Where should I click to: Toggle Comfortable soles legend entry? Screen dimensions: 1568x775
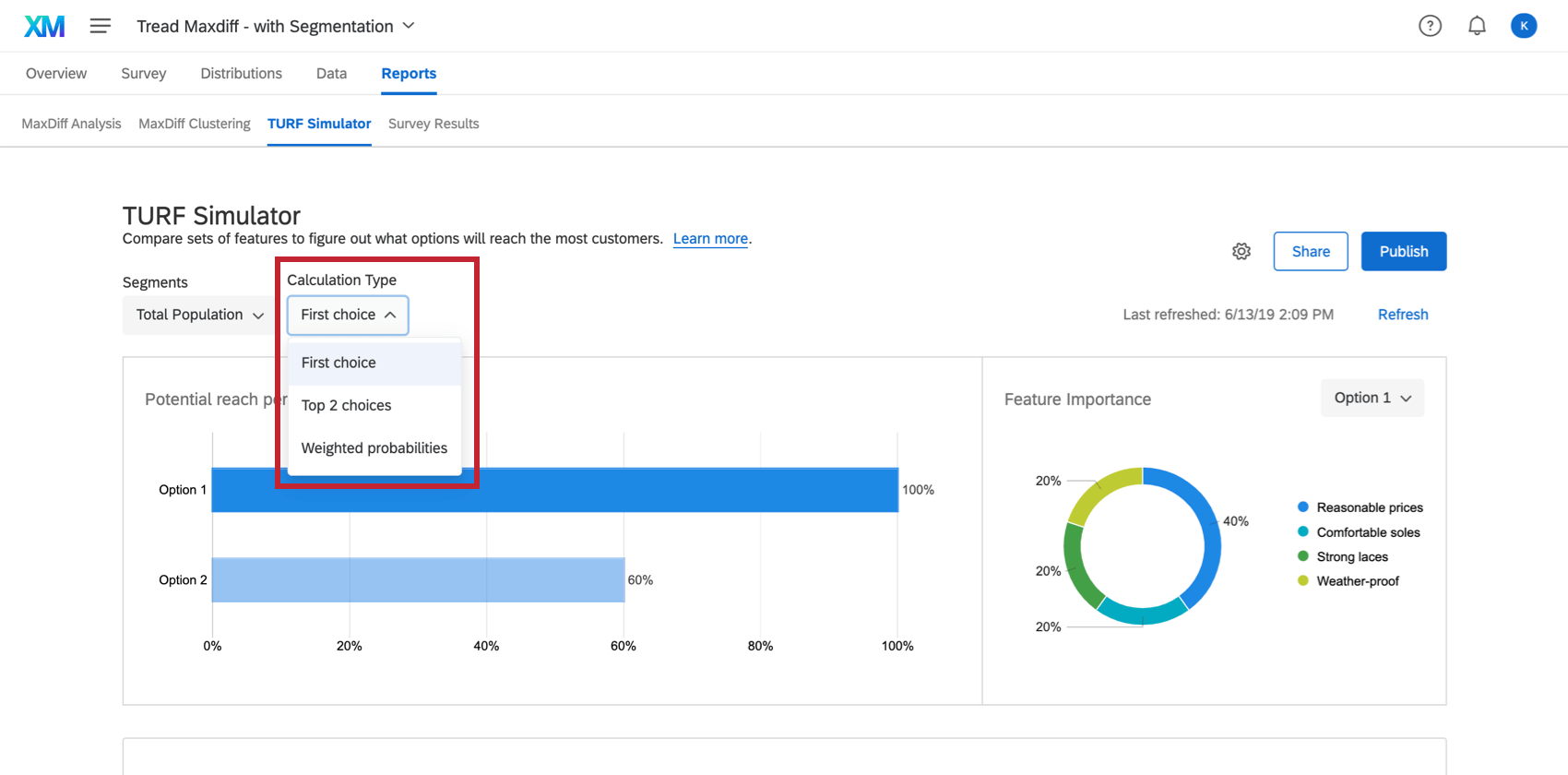(1368, 532)
